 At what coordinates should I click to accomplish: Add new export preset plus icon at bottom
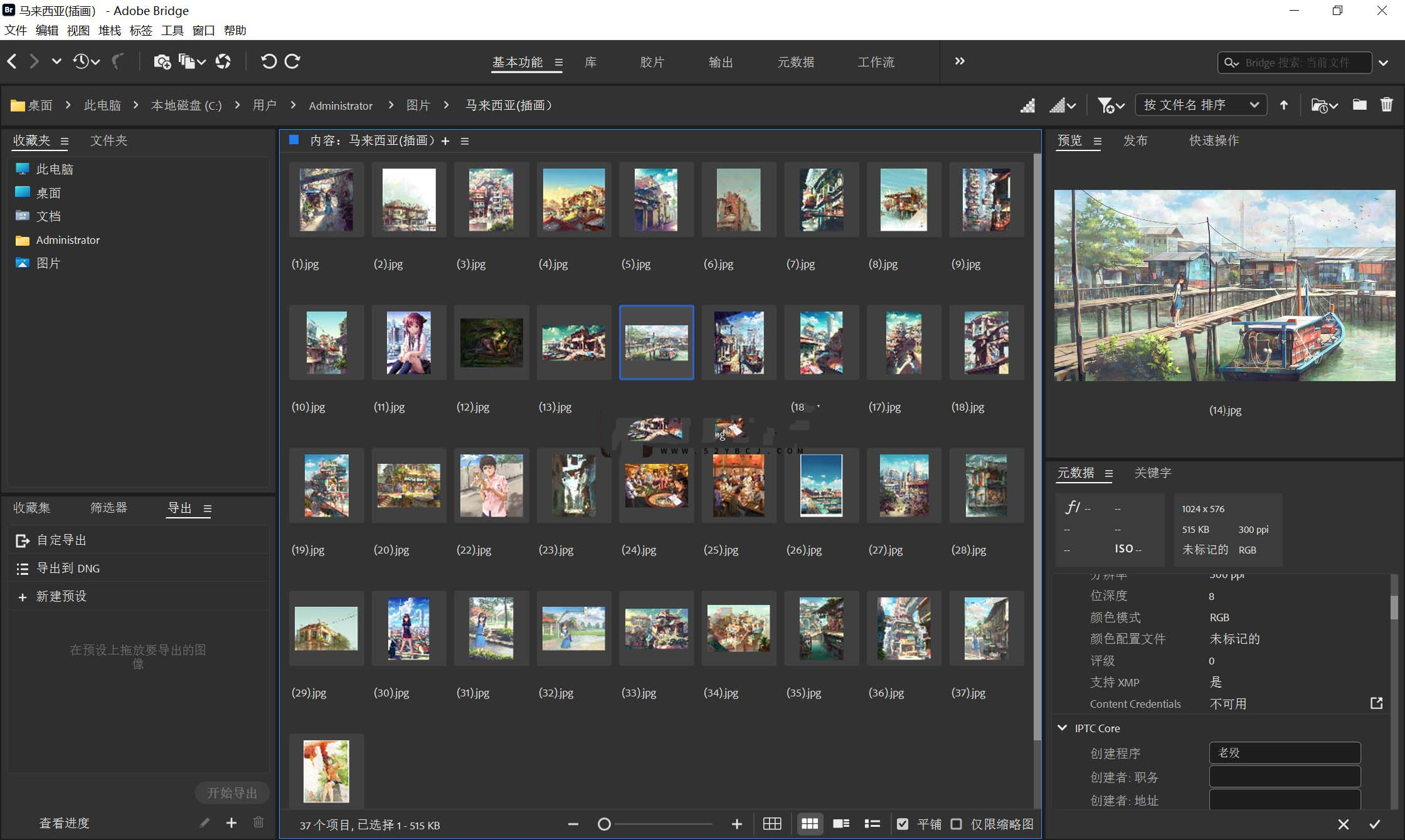231,822
